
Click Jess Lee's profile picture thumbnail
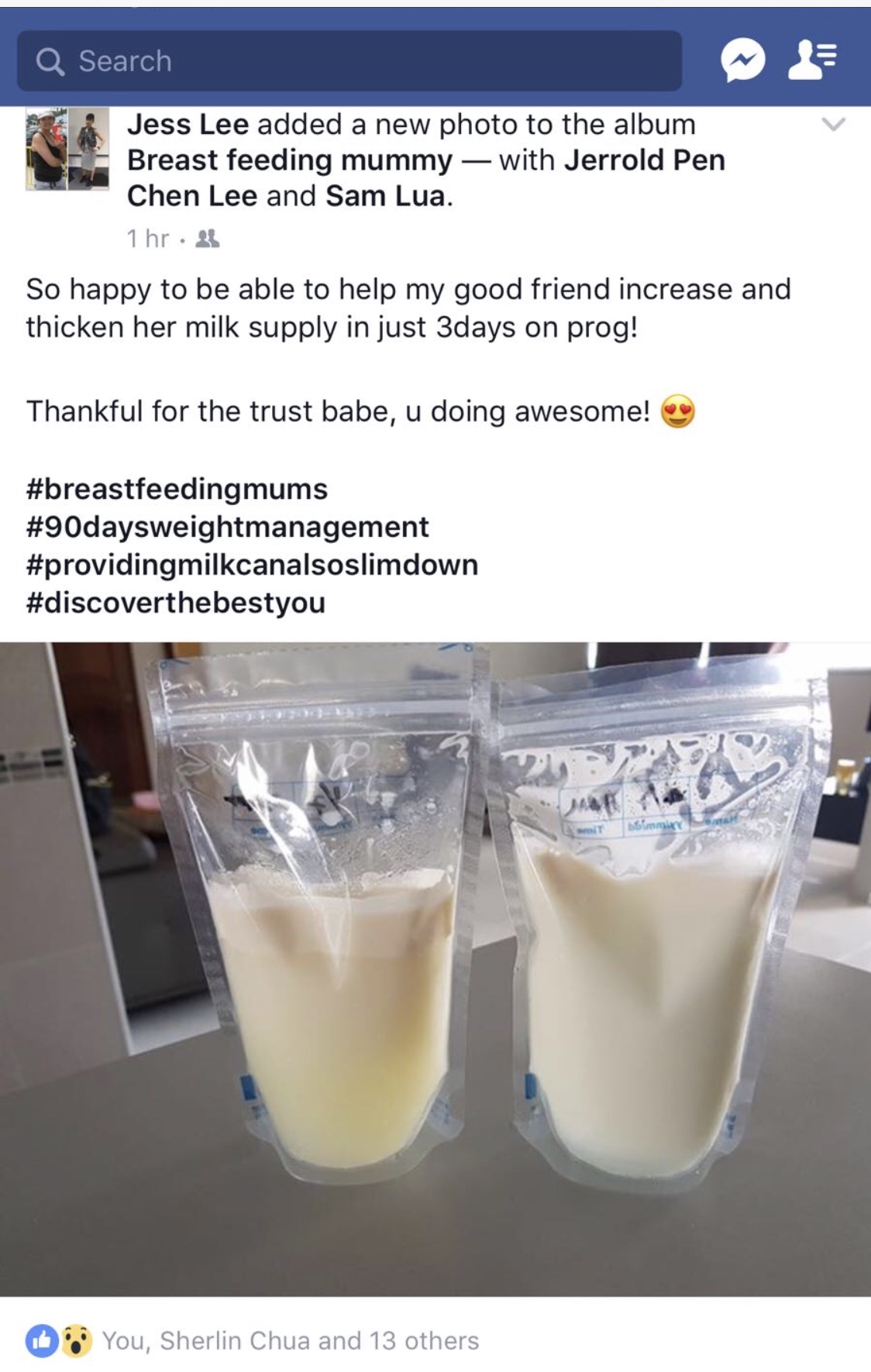point(67,149)
